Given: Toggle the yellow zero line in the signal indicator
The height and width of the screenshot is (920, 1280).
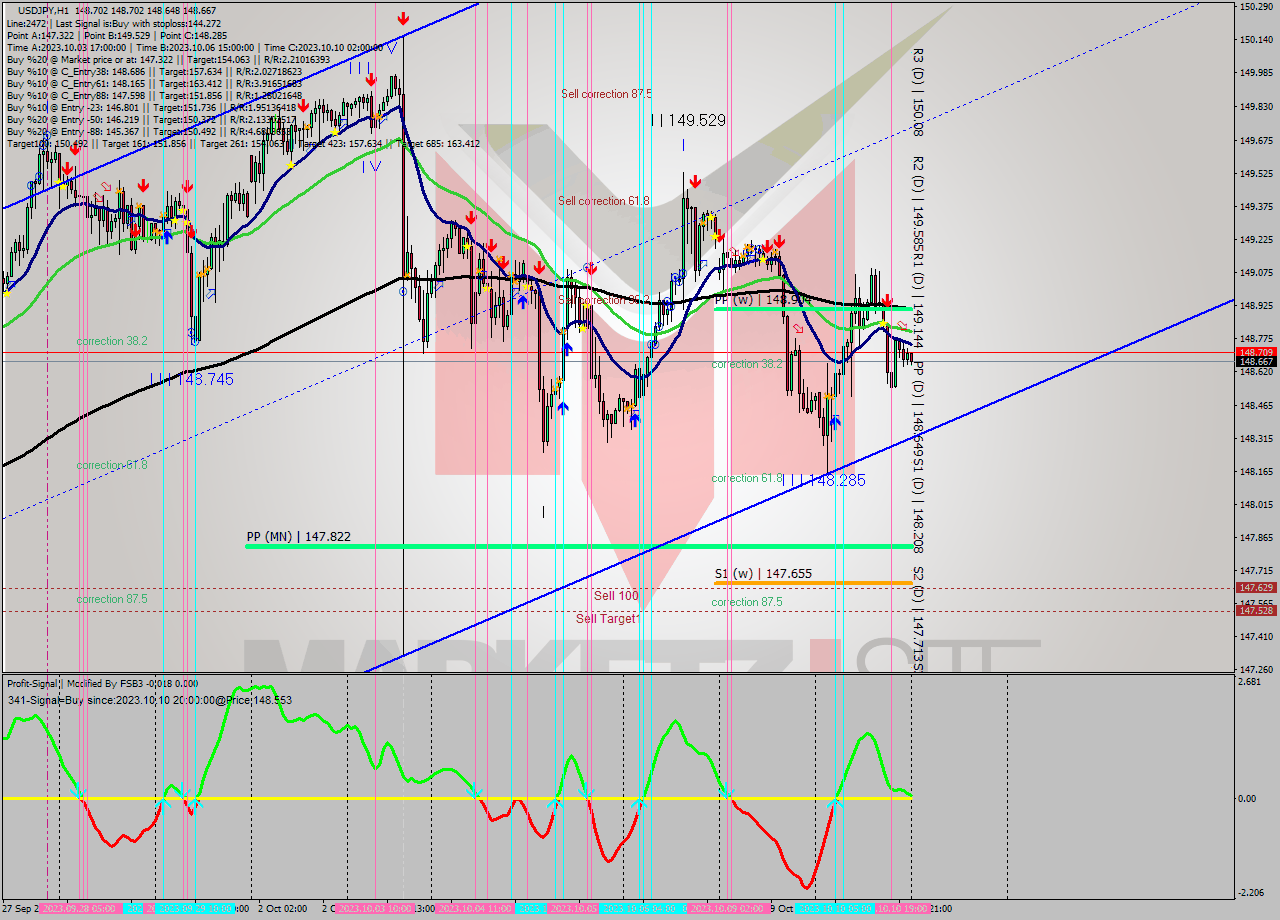Looking at the screenshot, I should 400,799.
